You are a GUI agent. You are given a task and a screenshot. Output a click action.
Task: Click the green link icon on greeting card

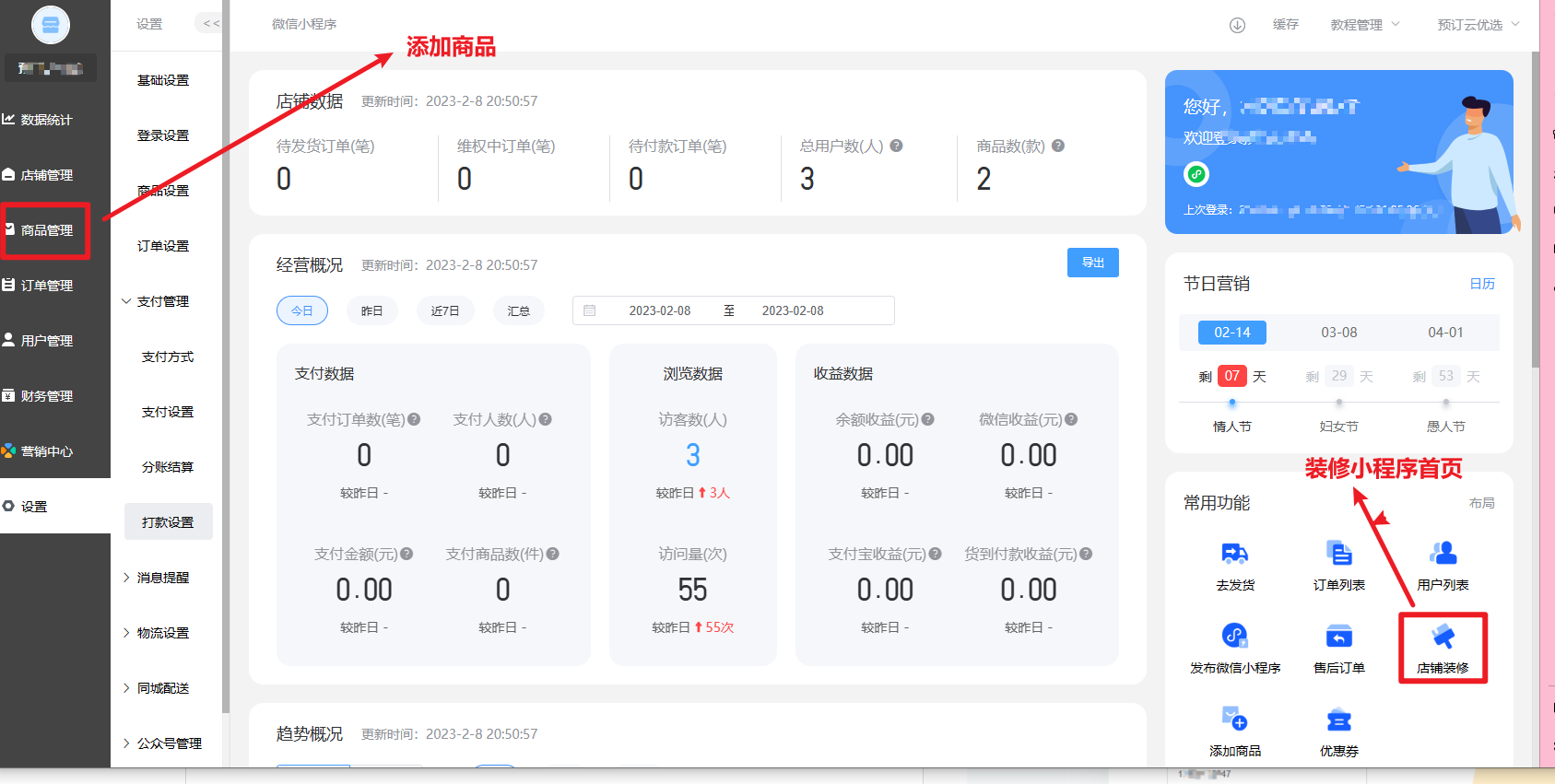pos(1196,174)
